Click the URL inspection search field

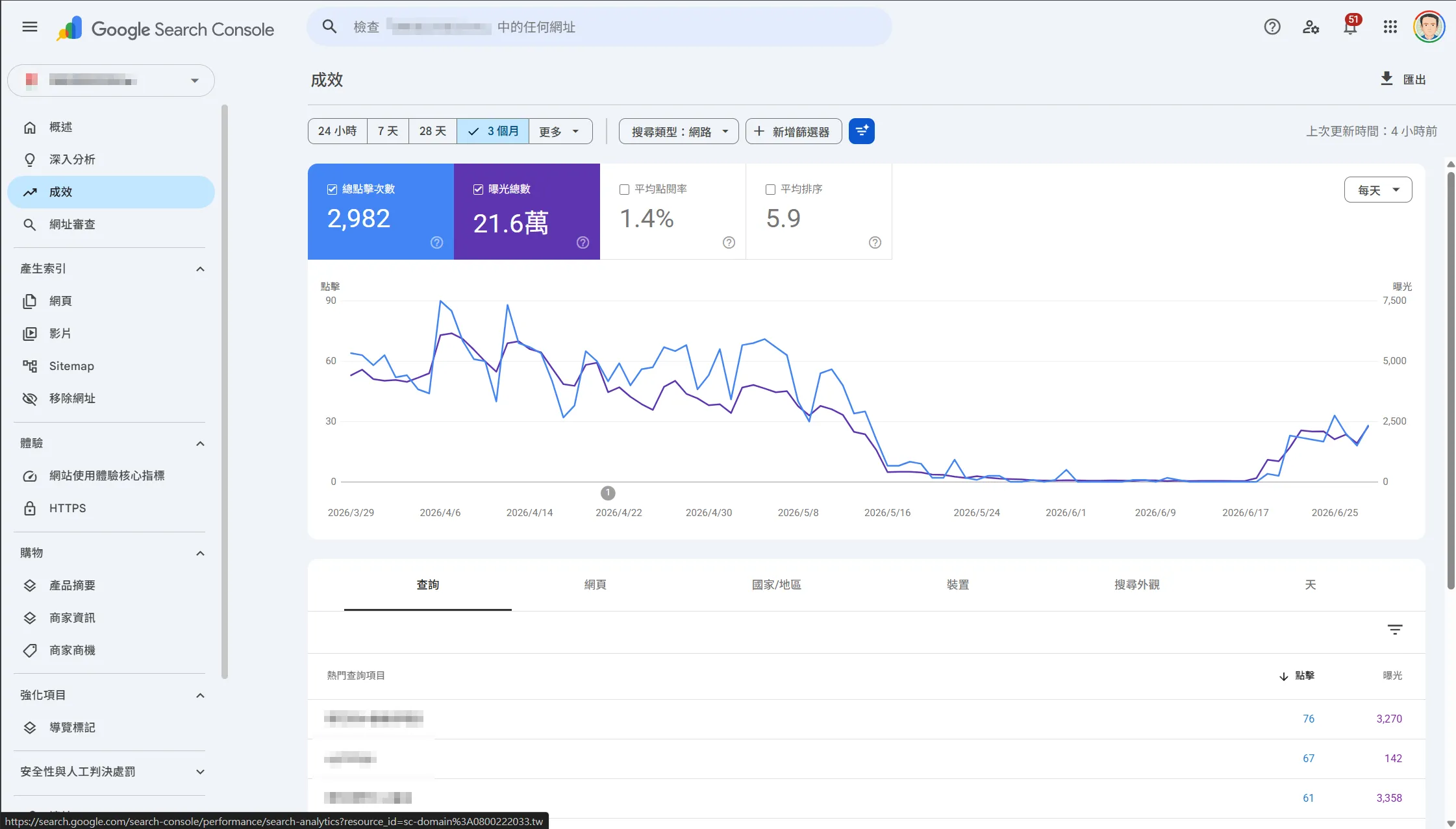[599, 27]
